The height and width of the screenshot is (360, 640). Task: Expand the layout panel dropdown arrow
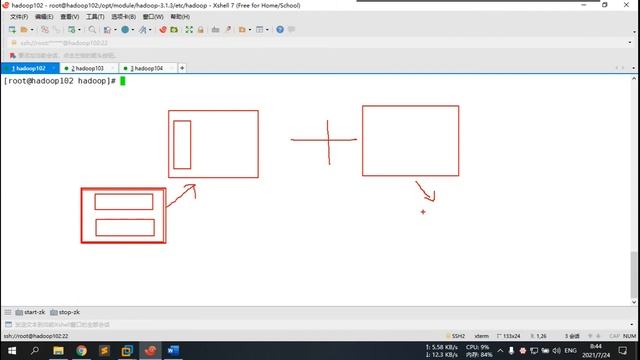[x=267, y=30]
